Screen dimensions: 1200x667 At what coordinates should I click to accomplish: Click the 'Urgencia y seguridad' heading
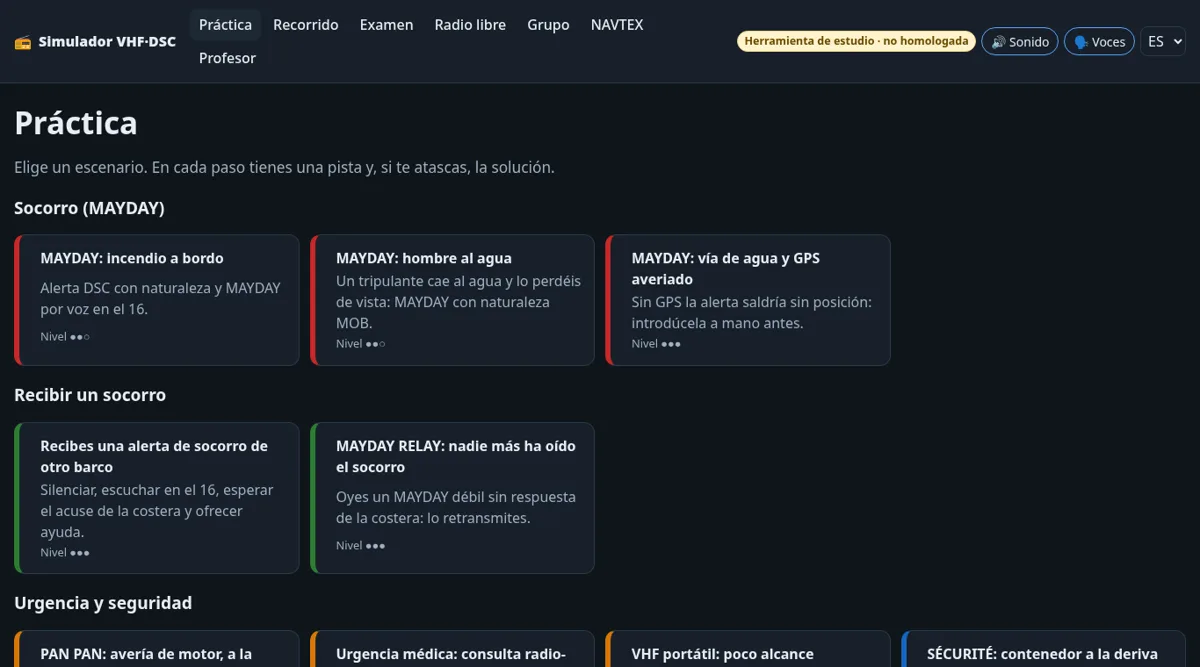click(x=103, y=603)
